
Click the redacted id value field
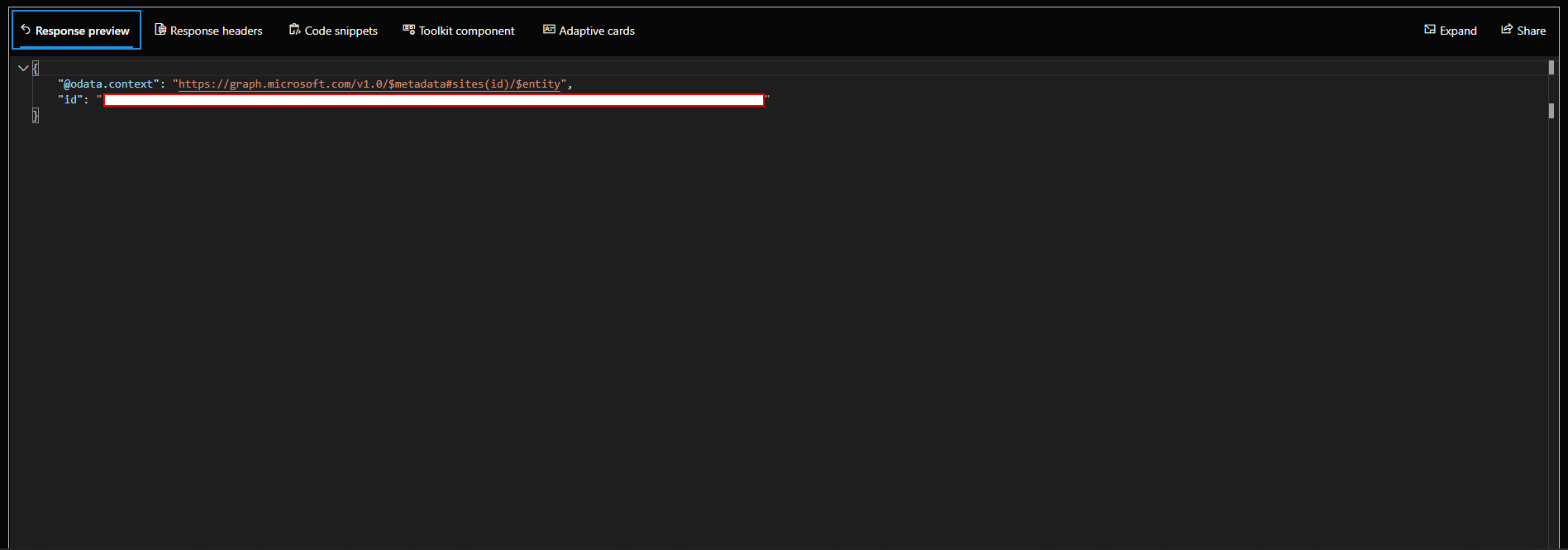(x=434, y=100)
